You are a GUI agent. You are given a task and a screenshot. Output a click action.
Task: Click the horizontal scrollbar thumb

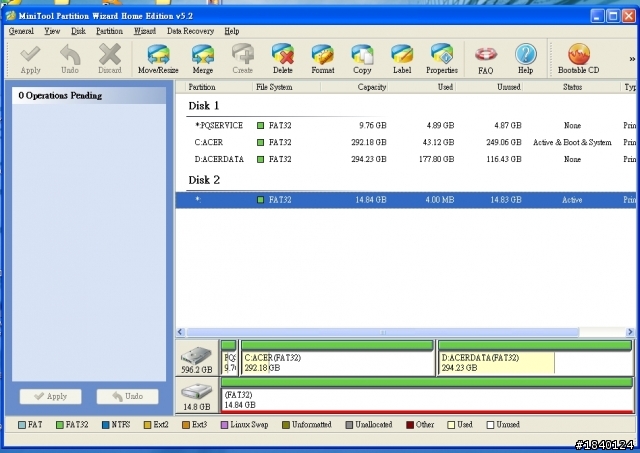point(382,332)
